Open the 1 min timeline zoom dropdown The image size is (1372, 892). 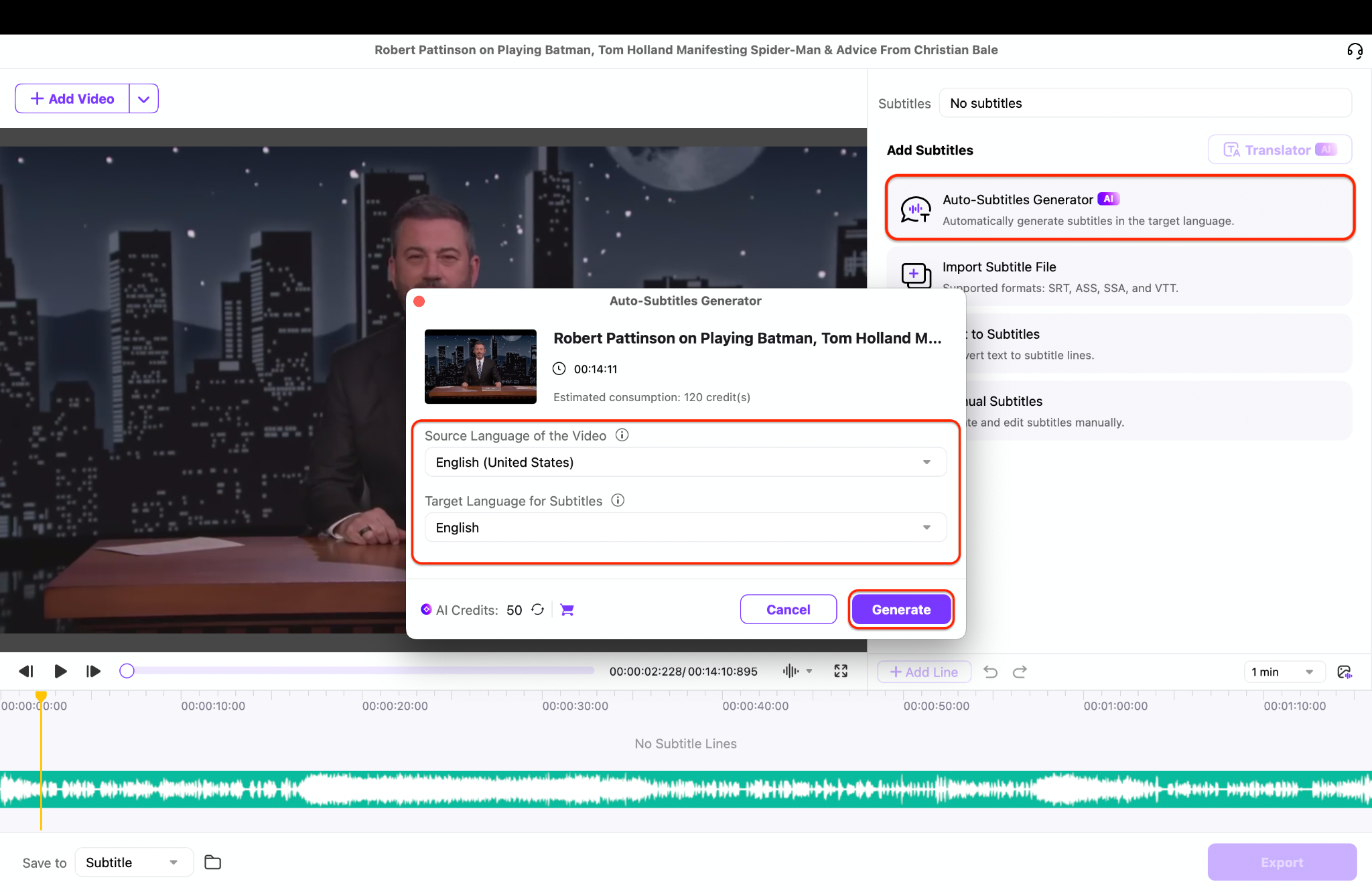coord(1283,671)
